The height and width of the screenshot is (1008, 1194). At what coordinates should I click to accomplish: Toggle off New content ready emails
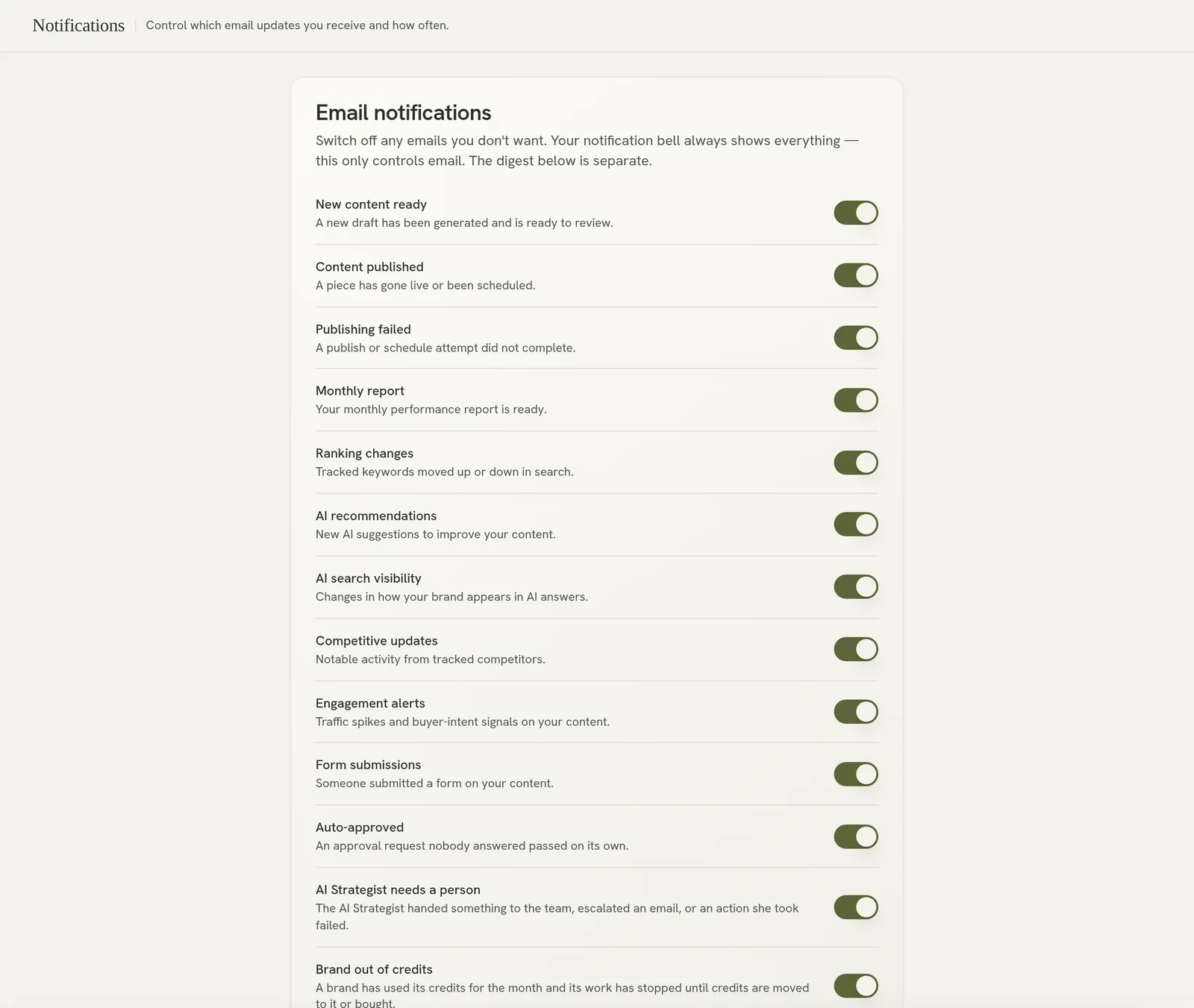click(856, 213)
